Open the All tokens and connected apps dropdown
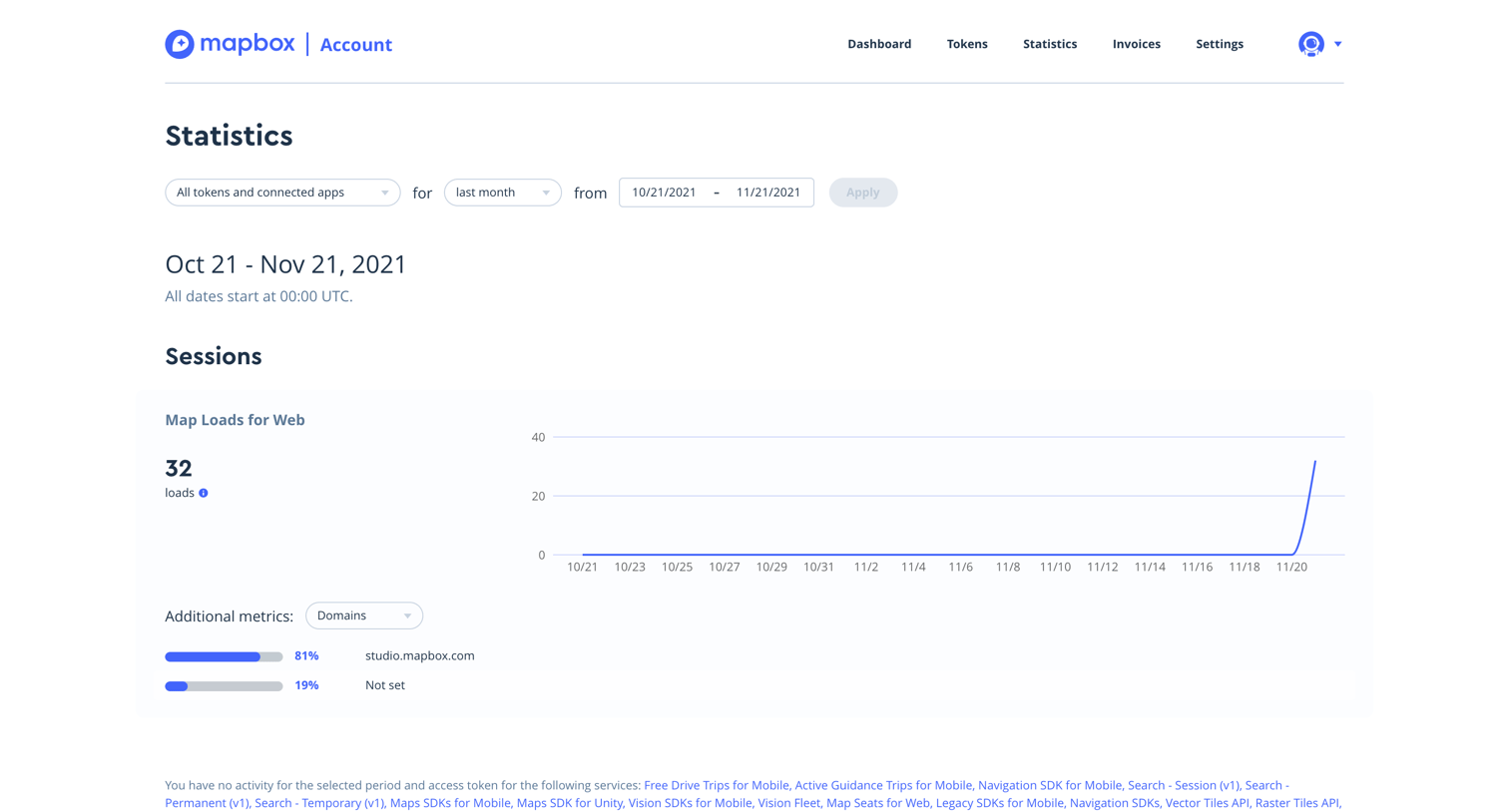Viewport: 1509px width, 812px height. [x=282, y=193]
